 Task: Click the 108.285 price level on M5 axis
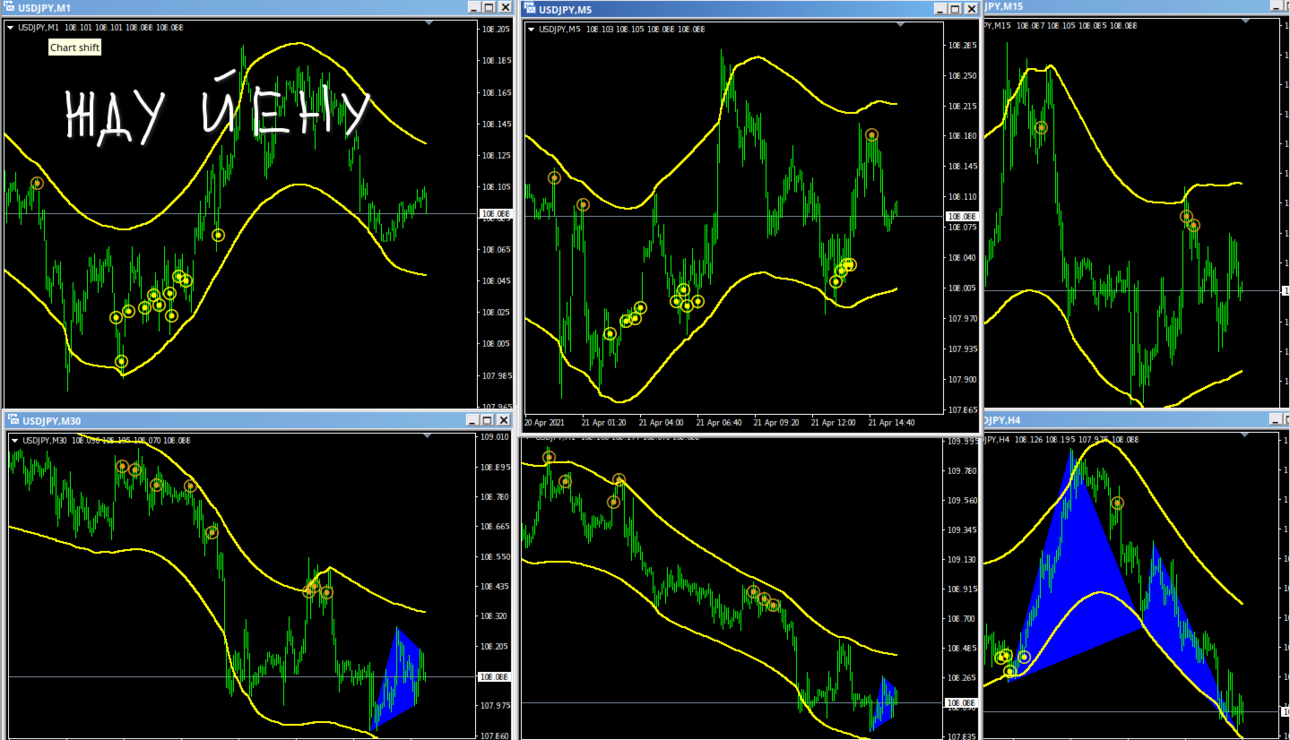point(963,46)
